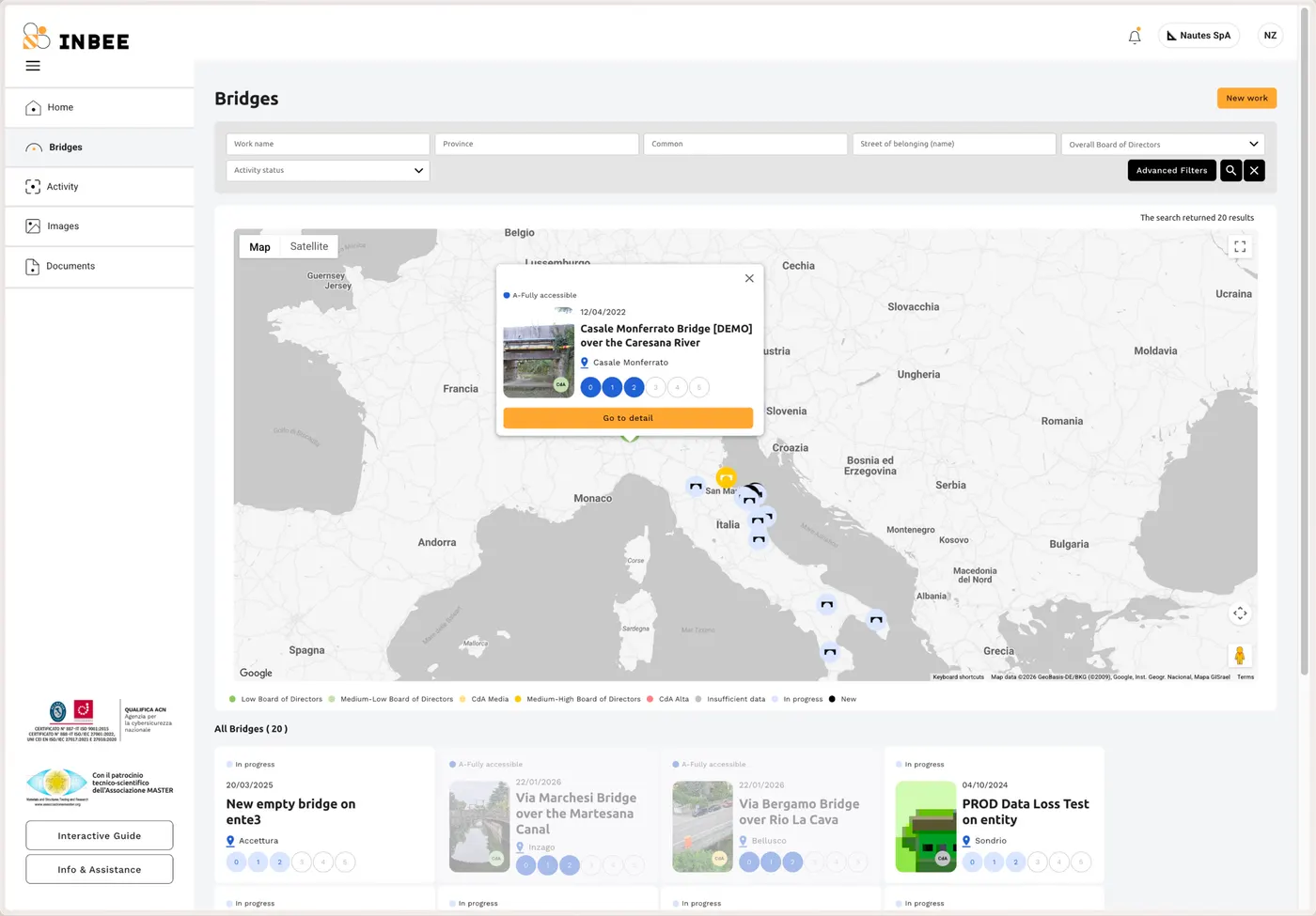Click Images icon in sidebar
1316x916 pixels.
click(x=33, y=226)
